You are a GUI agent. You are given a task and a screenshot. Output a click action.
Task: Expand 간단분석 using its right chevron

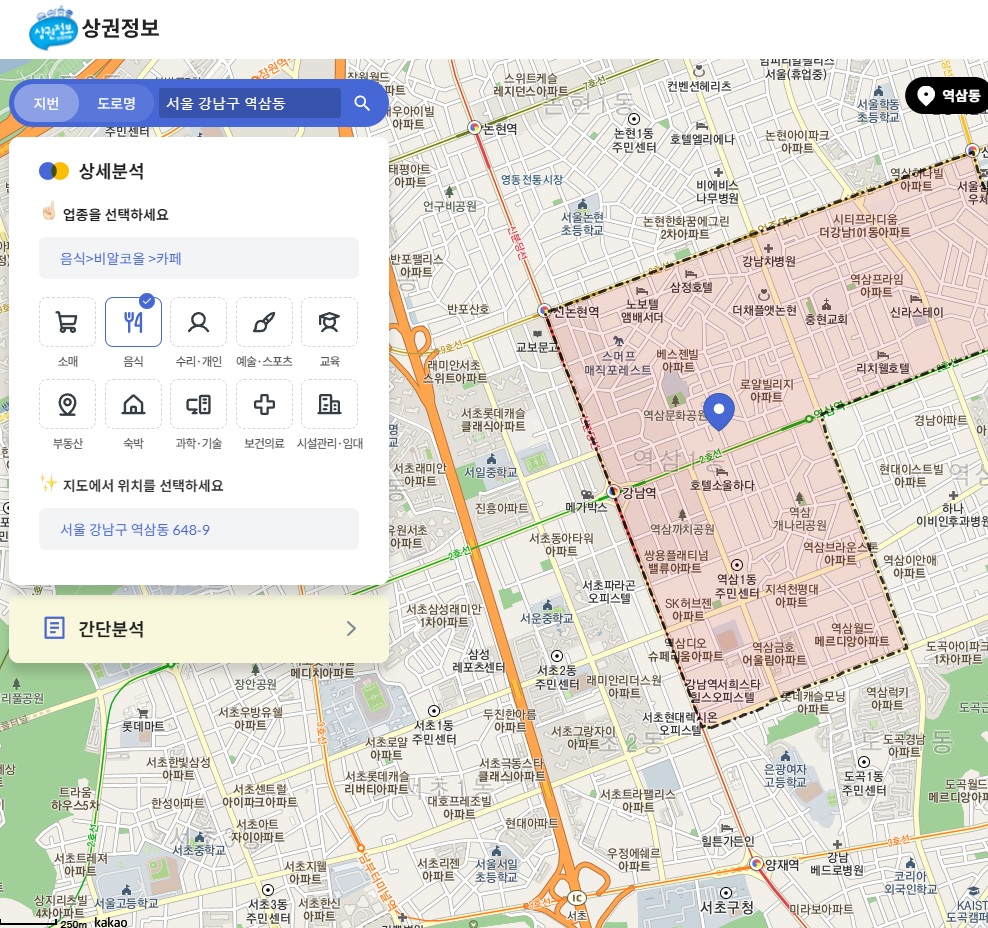(x=350, y=630)
